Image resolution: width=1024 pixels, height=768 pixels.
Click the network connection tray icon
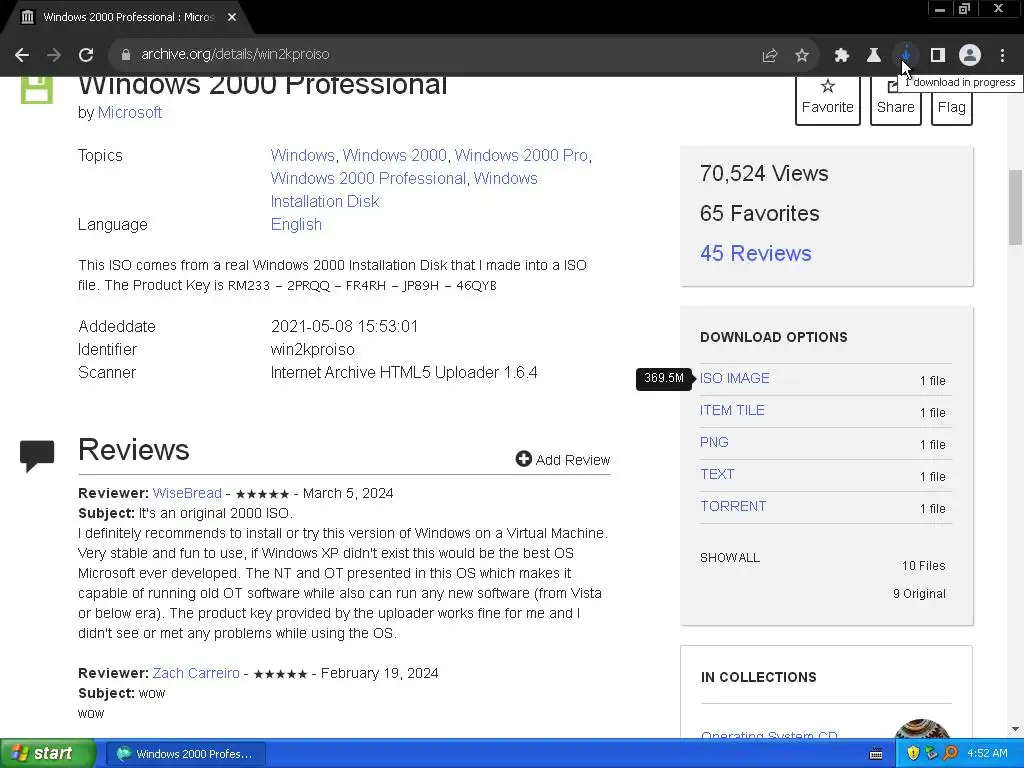[x=931, y=754]
